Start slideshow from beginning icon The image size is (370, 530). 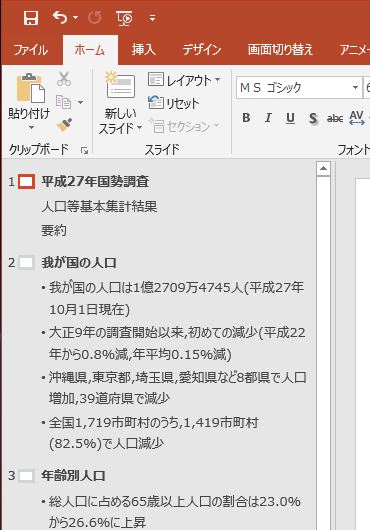(x=124, y=18)
